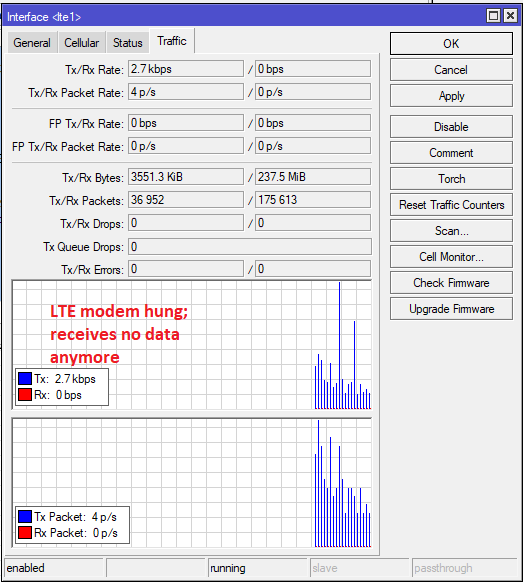This screenshot has height=582, width=523.
Task: Click the FP Tx Packet Rate field
Action: [186, 146]
